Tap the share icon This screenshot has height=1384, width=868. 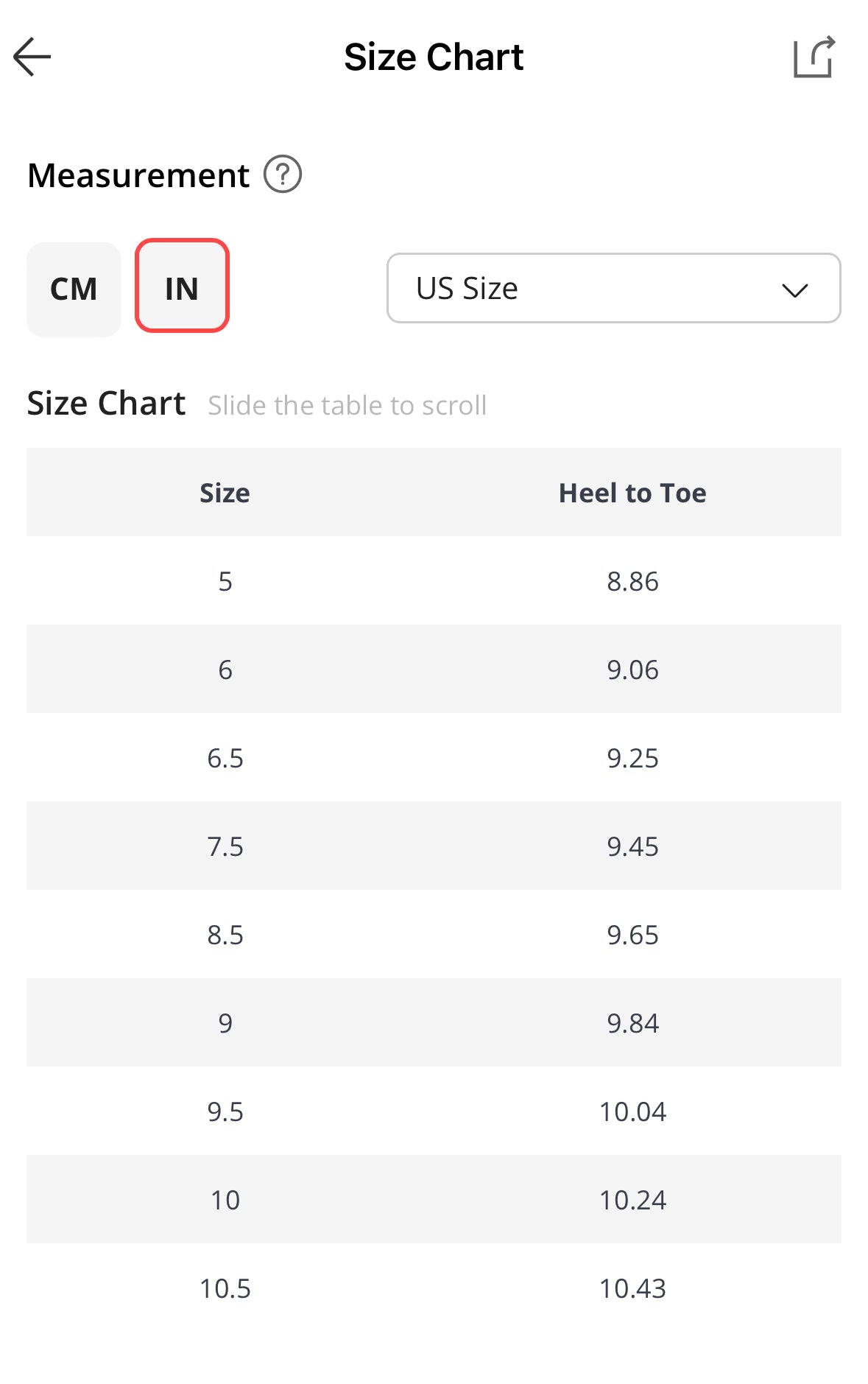tap(814, 57)
